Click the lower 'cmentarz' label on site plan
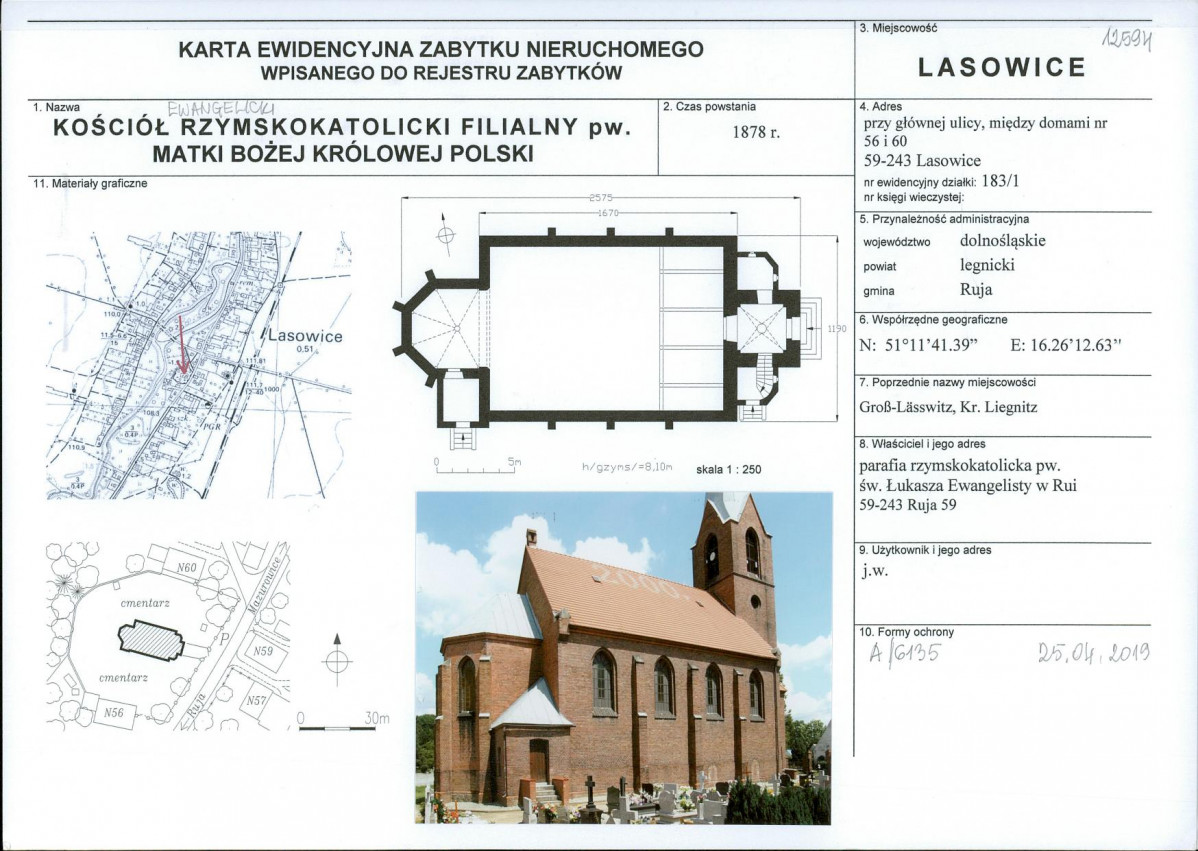The height and width of the screenshot is (851, 1198). pyautogui.click(x=123, y=678)
